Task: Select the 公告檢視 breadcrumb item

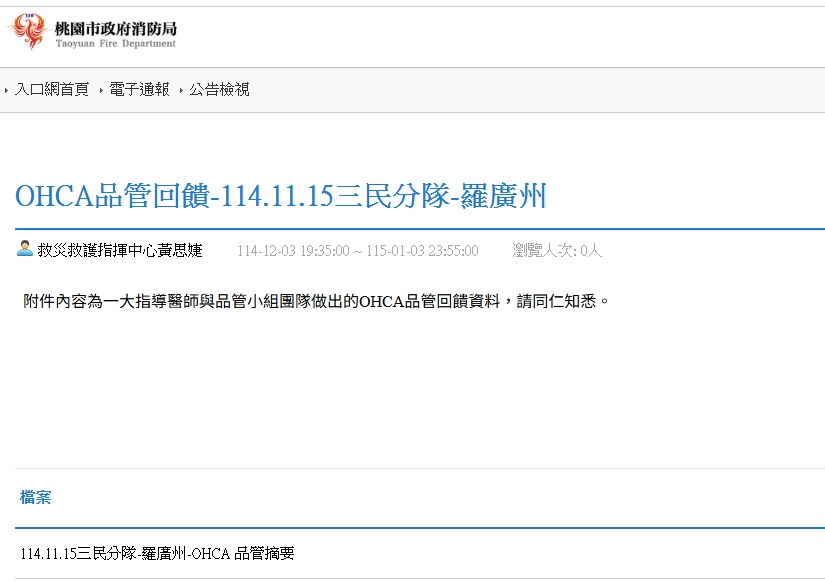Action: 219,90
